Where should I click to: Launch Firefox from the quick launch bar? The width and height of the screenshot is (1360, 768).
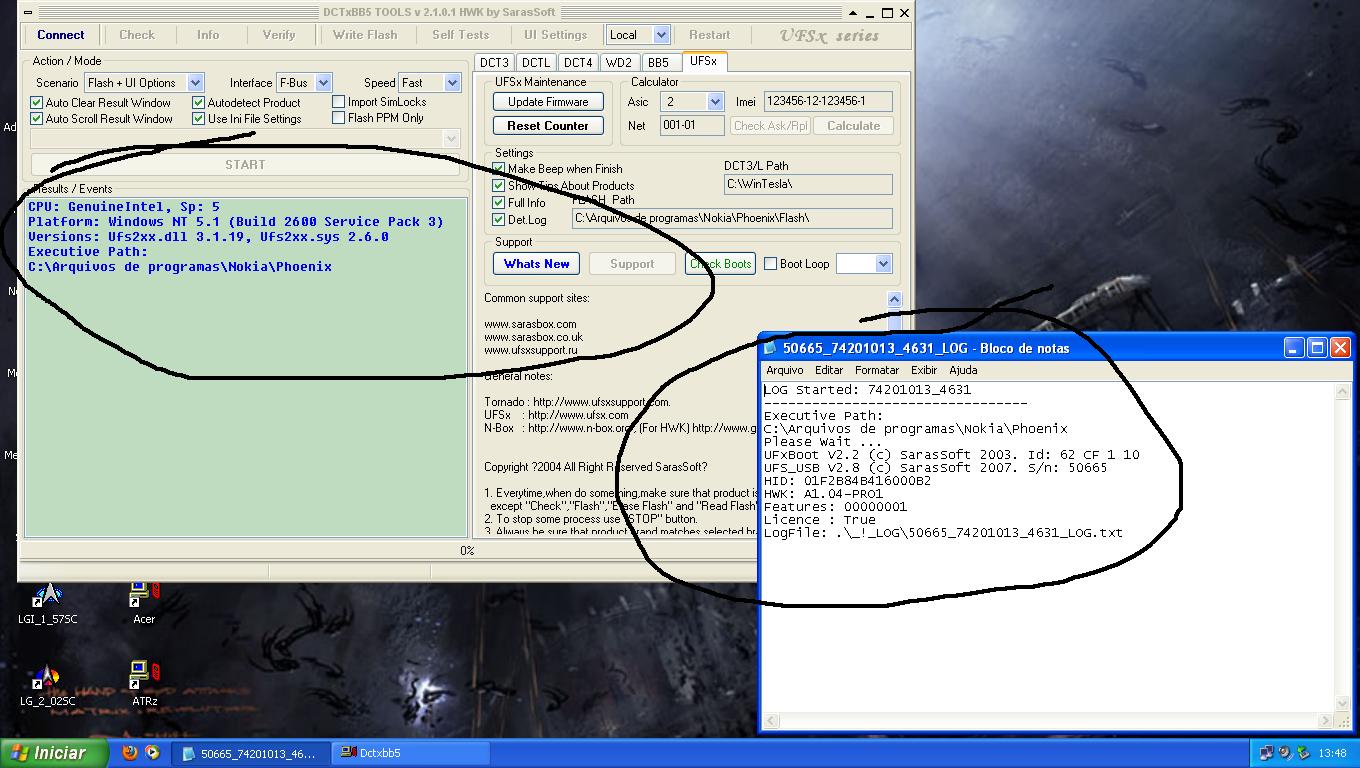(130, 753)
